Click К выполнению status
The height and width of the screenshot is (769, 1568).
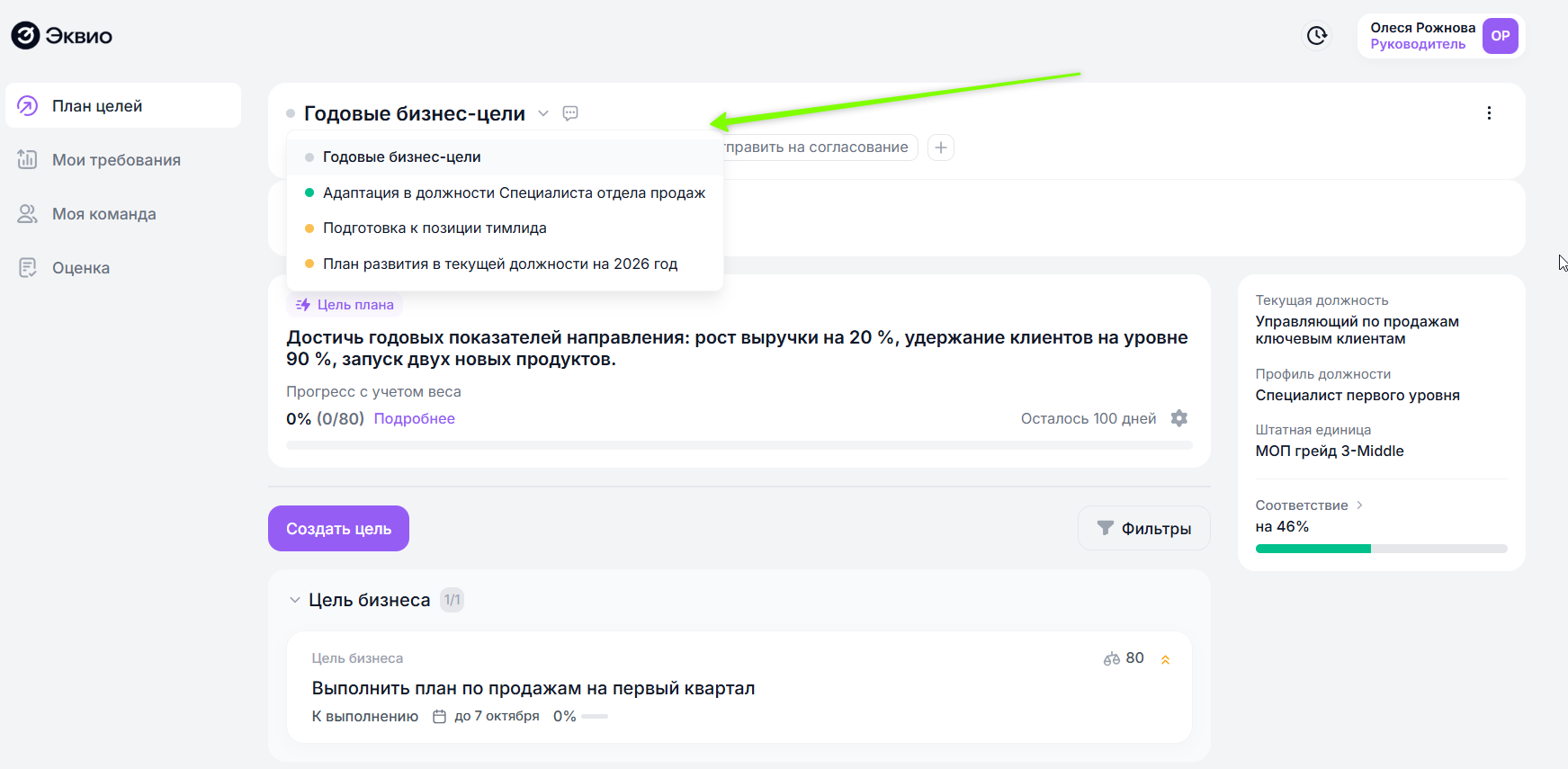tap(365, 717)
